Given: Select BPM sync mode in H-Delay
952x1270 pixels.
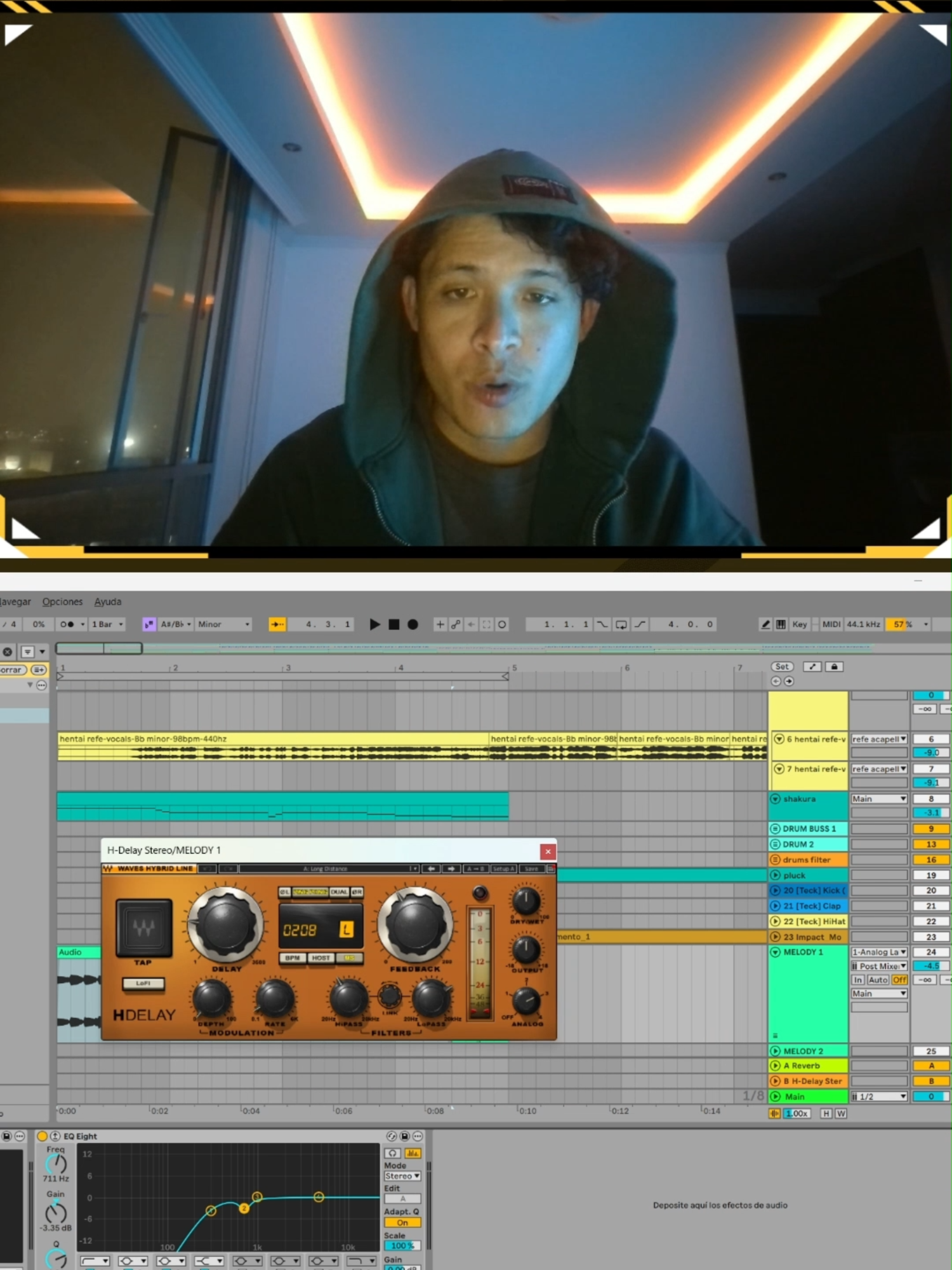Looking at the screenshot, I should [x=293, y=958].
